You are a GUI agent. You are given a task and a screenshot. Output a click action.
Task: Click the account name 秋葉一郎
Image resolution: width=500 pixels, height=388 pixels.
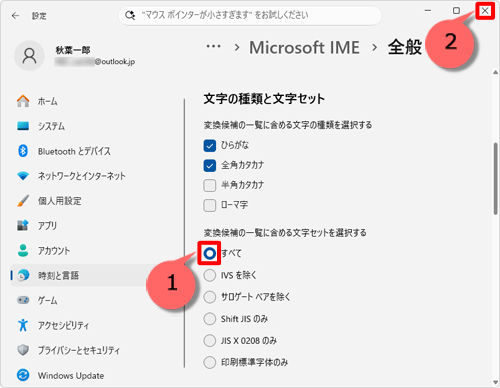(73, 50)
